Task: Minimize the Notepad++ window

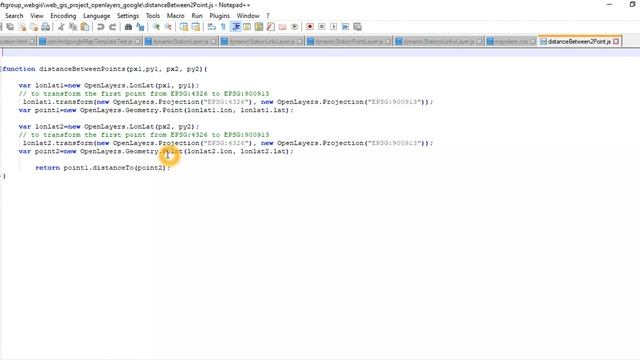Action: click(x=609, y=4)
